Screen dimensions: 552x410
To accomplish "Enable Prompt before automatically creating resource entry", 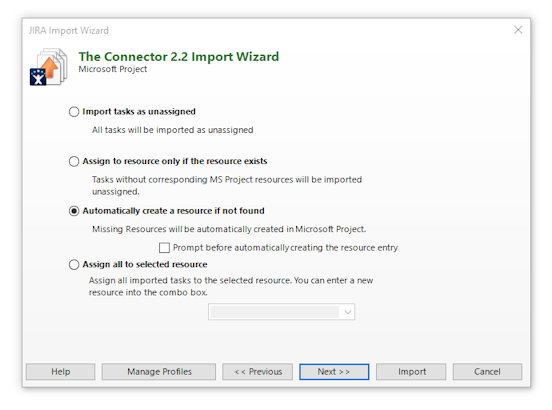I will tap(164, 248).
